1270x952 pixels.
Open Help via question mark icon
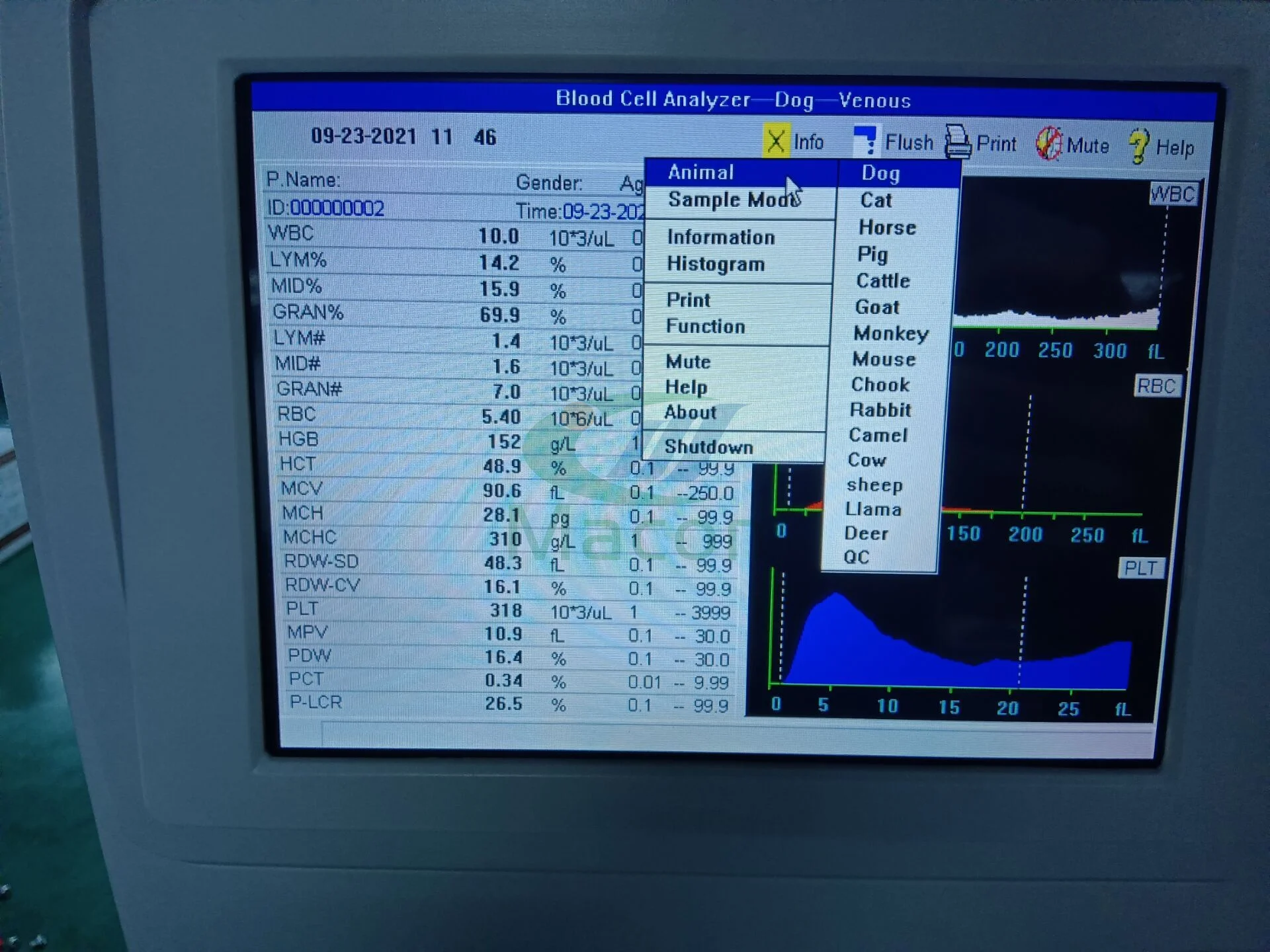tap(1138, 146)
